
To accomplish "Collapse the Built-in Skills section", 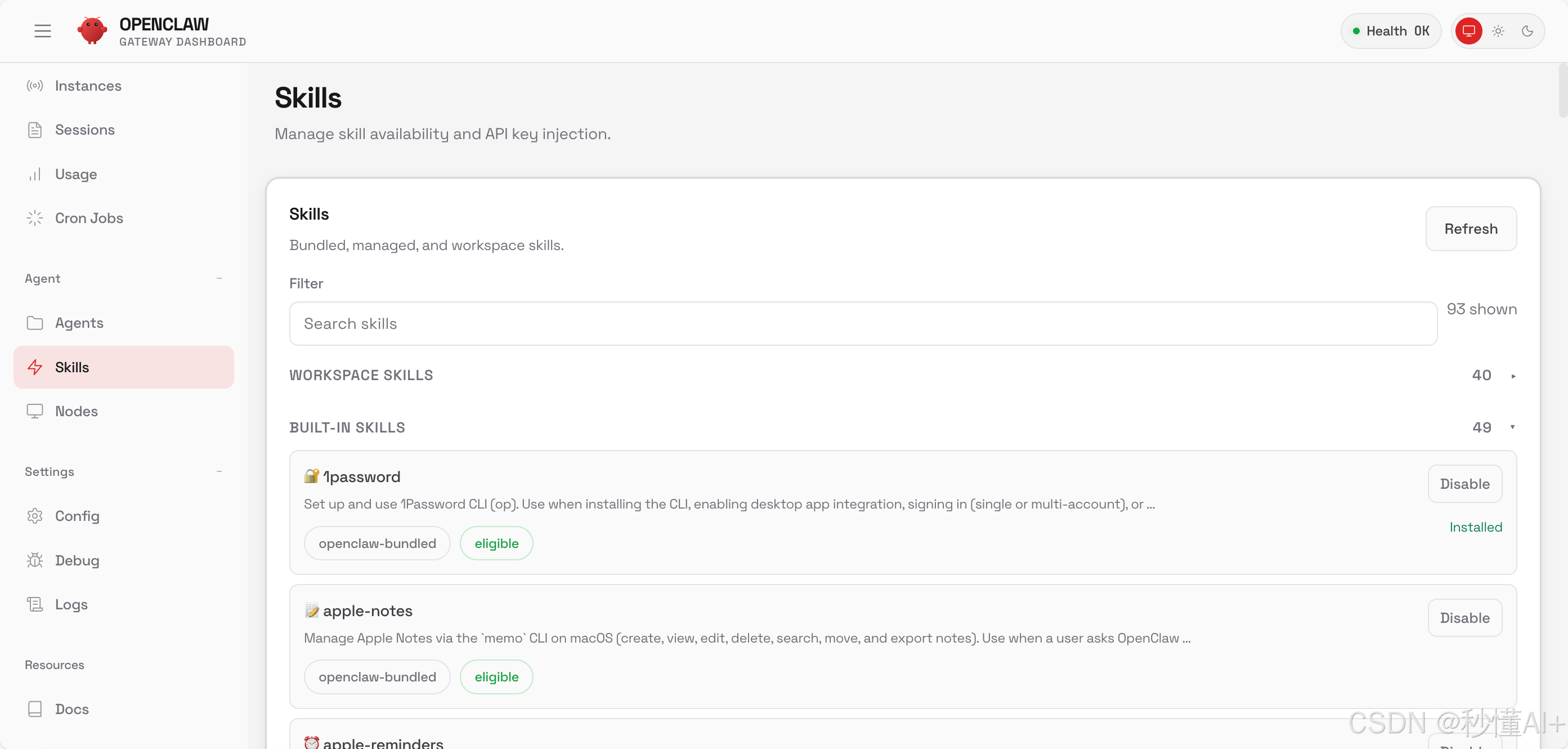I will [1513, 427].
